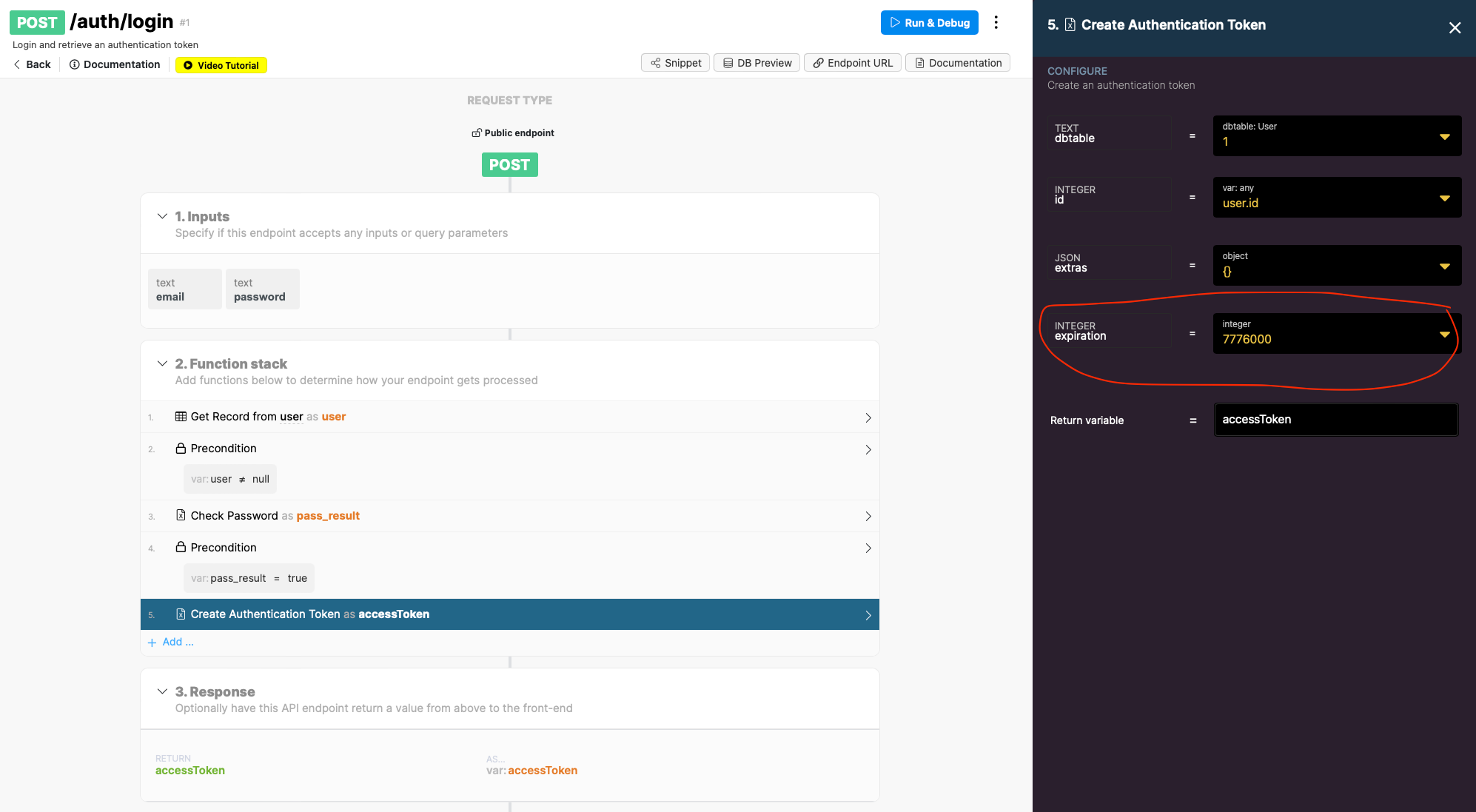Click the Create Authentication Token row icon
This screenshot has height=812, width=1476.
click(181, 614)
